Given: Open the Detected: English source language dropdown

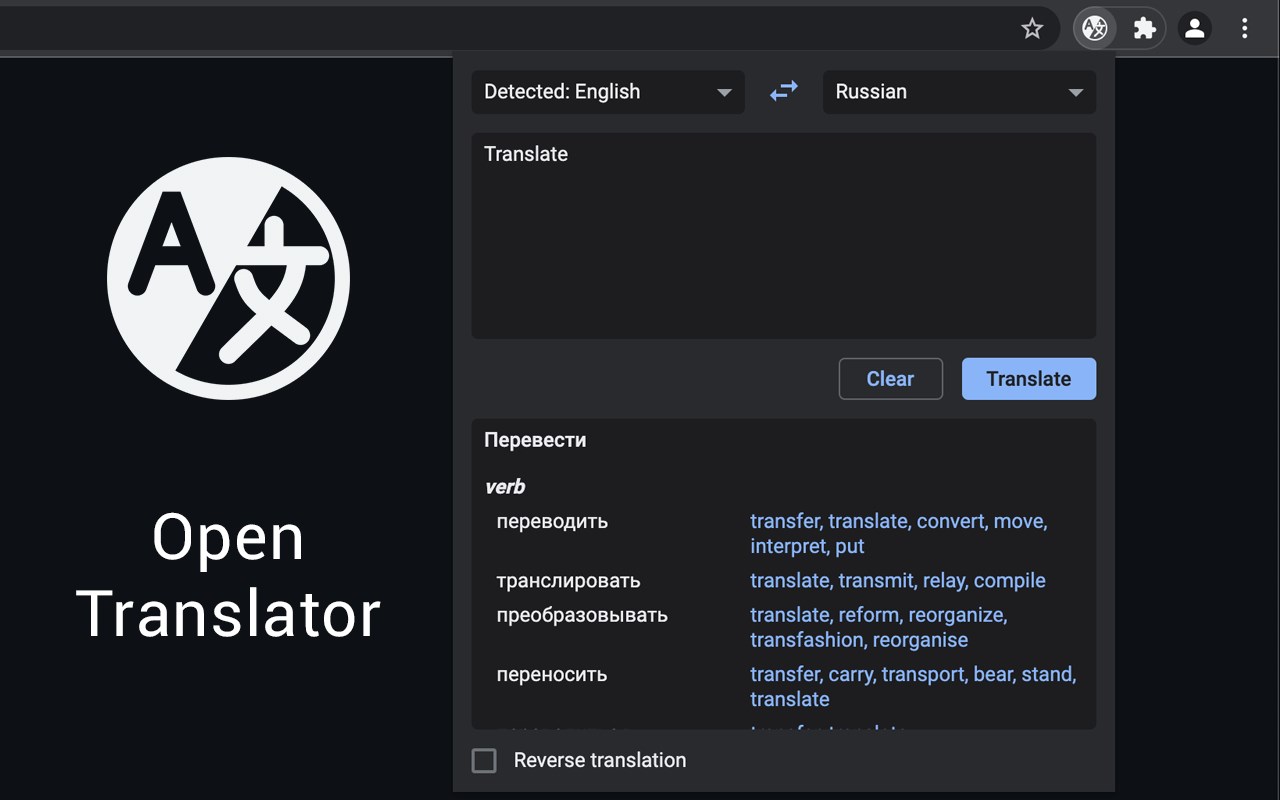Looking at the screenshot, I should (608, 92).
